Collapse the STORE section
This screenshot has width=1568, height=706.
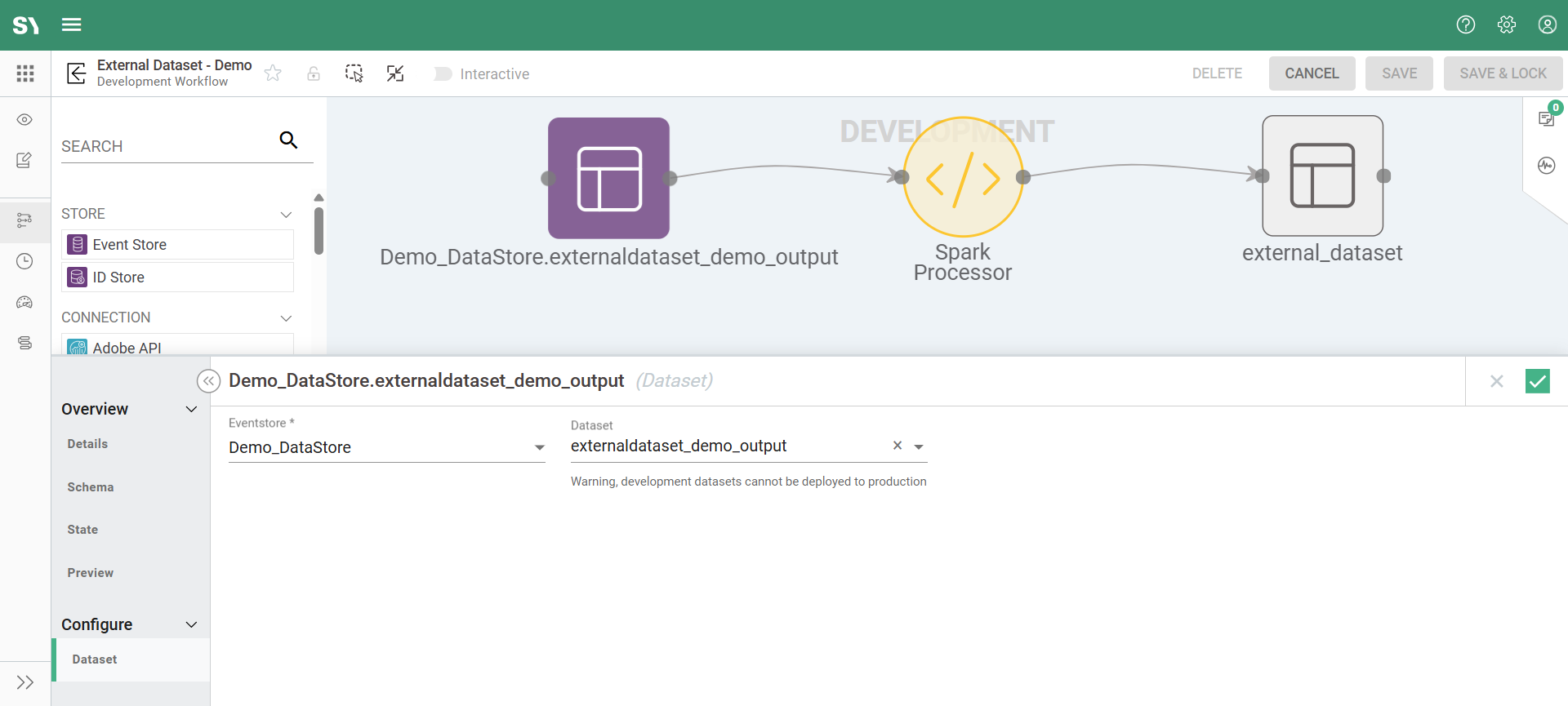tap(286, 215)
